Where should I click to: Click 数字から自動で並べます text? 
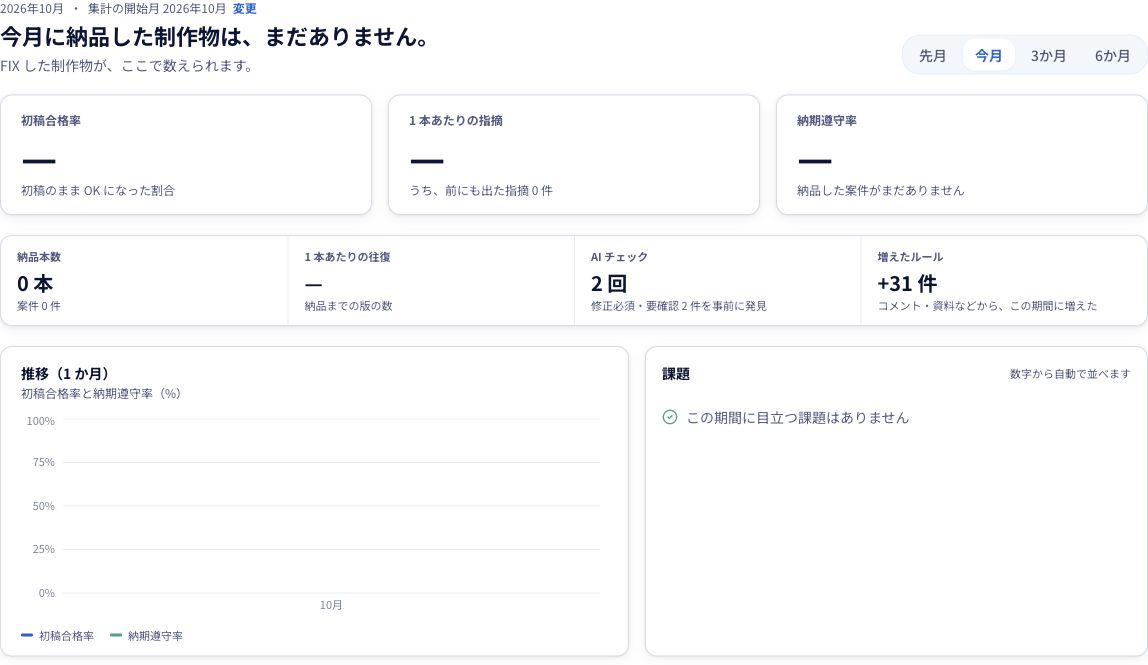coord(1070,374)
